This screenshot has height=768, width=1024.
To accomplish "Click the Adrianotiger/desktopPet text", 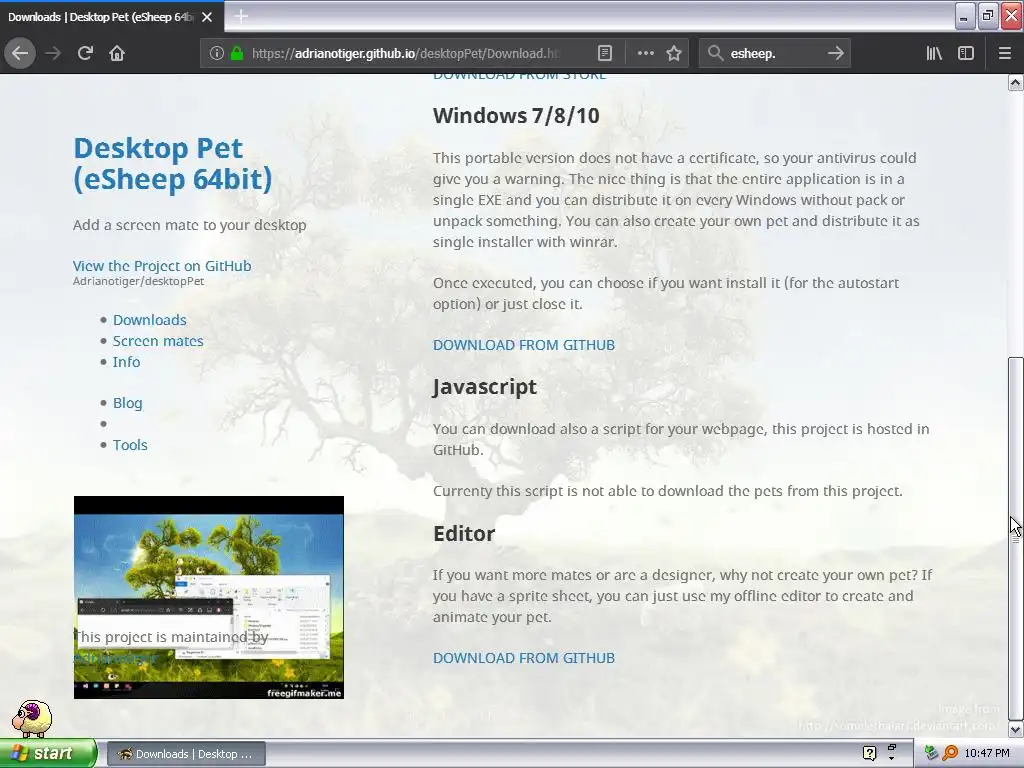I will tap(138, 281).
